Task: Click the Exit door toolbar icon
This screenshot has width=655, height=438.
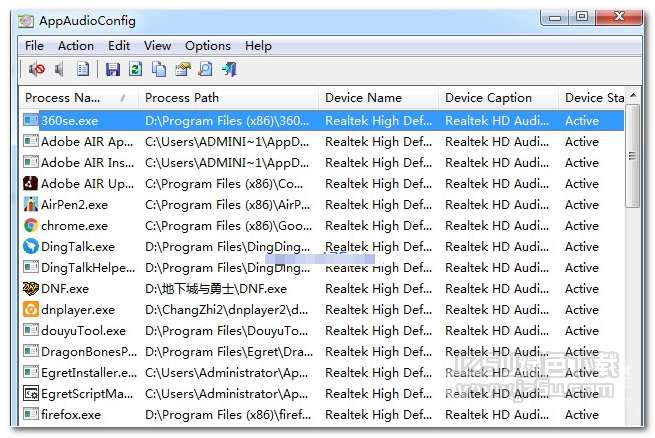Action: pos(229,69)
